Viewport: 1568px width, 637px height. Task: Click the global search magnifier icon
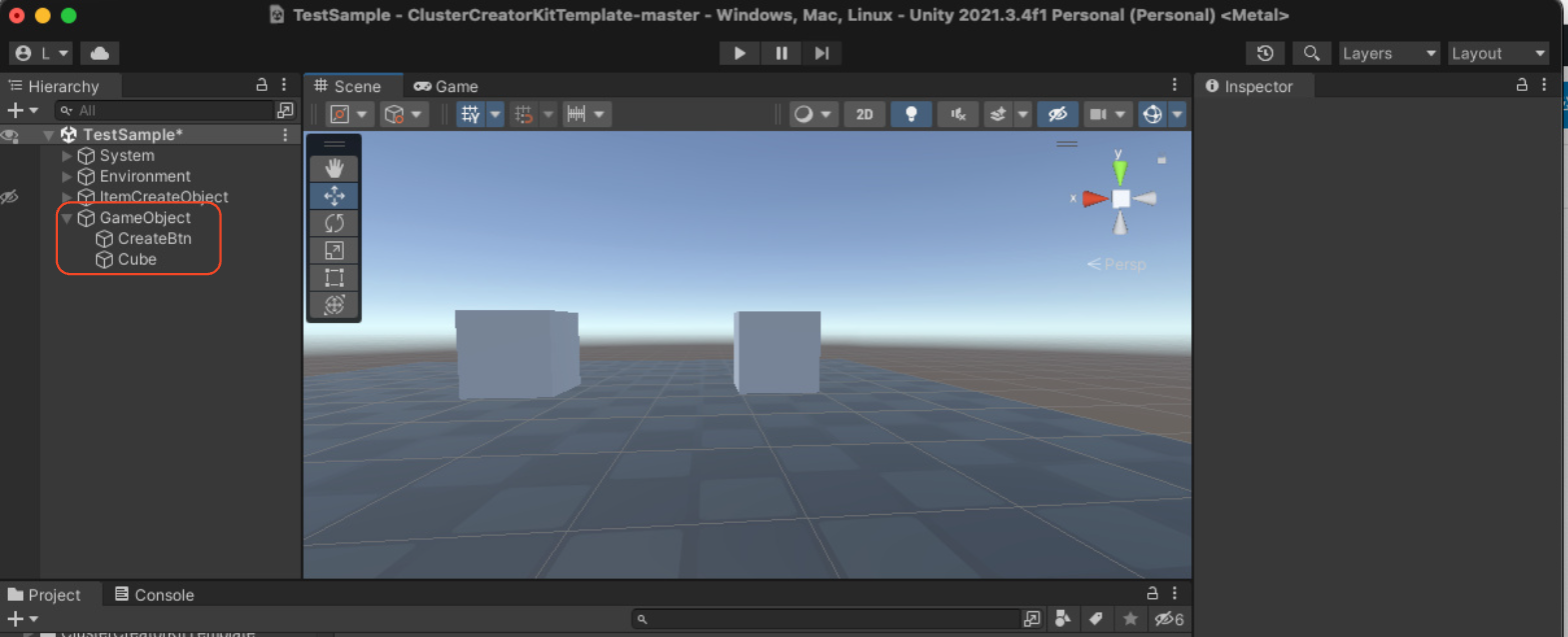(x=1311, y=53)
